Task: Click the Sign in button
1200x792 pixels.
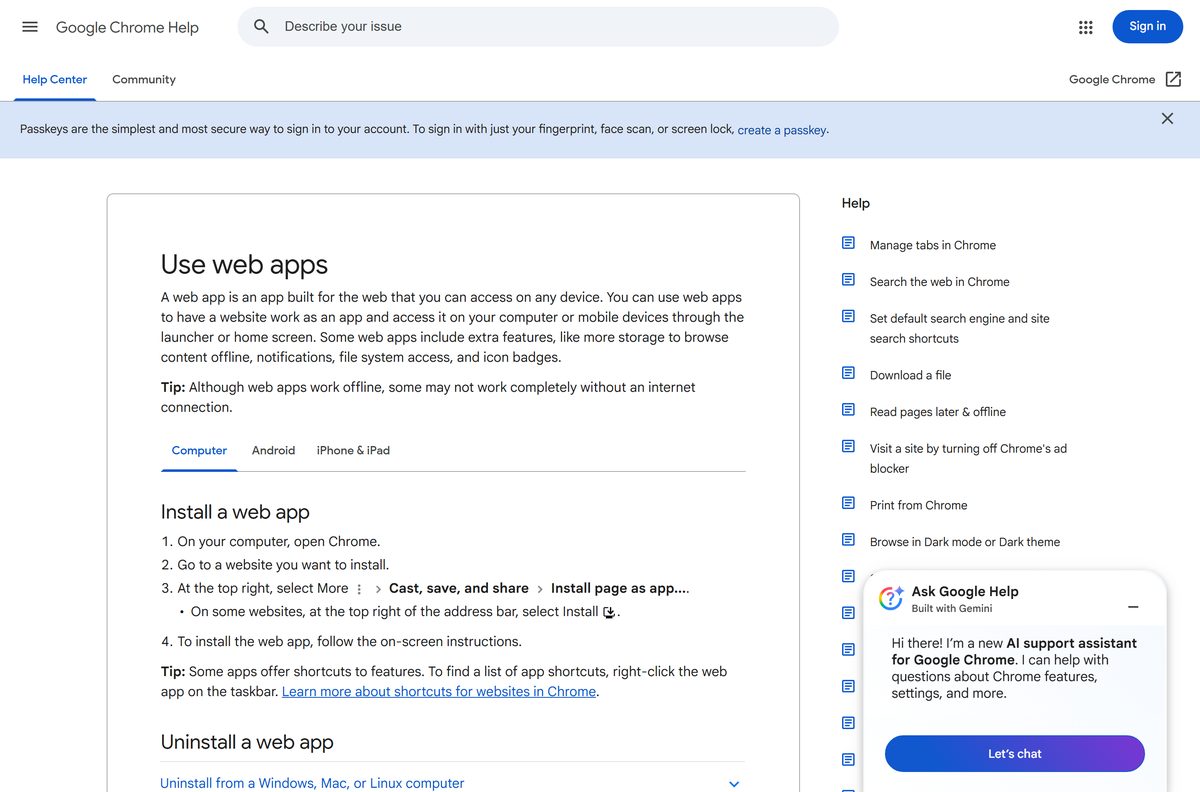Action: pyautogui.click(x=1147, y=27)
